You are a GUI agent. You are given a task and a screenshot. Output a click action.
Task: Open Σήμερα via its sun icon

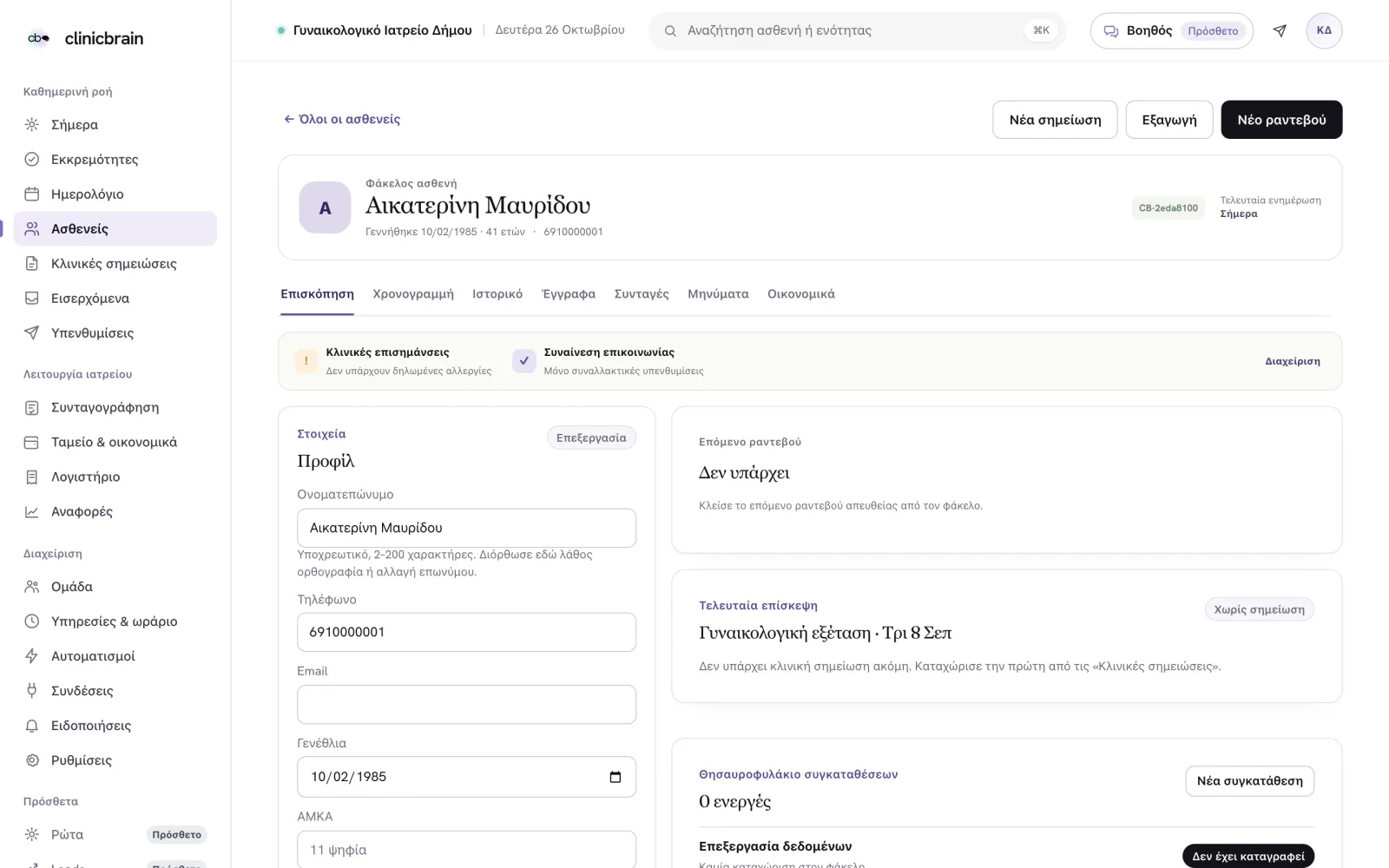32,124
